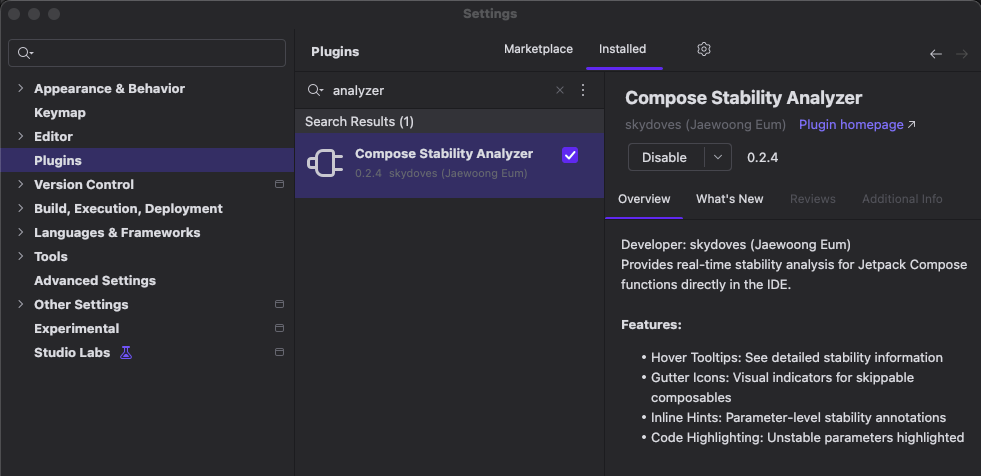
Task: Expand Appearance & Behavior settings
Action: click(21, 89)
